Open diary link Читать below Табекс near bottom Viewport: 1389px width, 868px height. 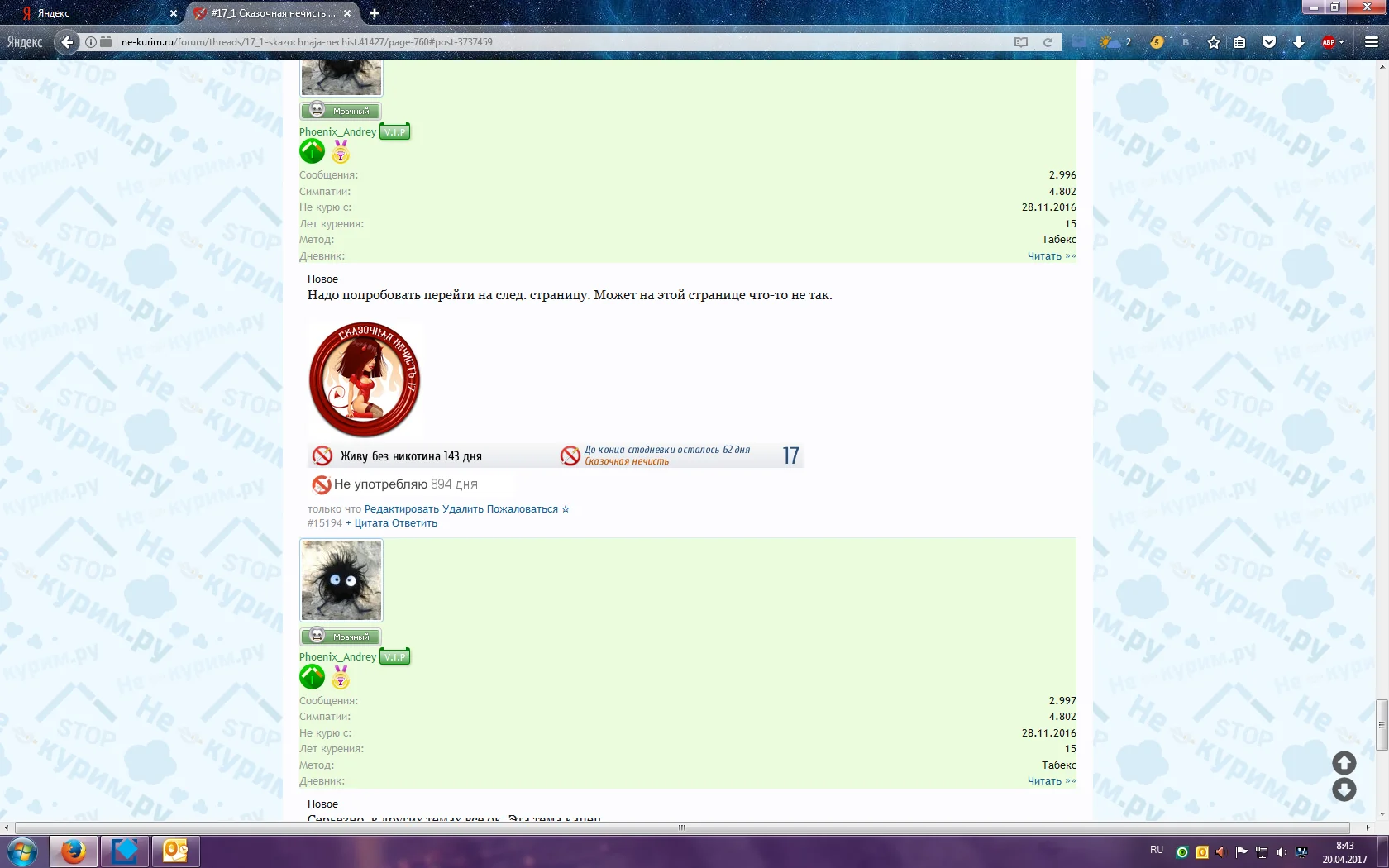1052,781
